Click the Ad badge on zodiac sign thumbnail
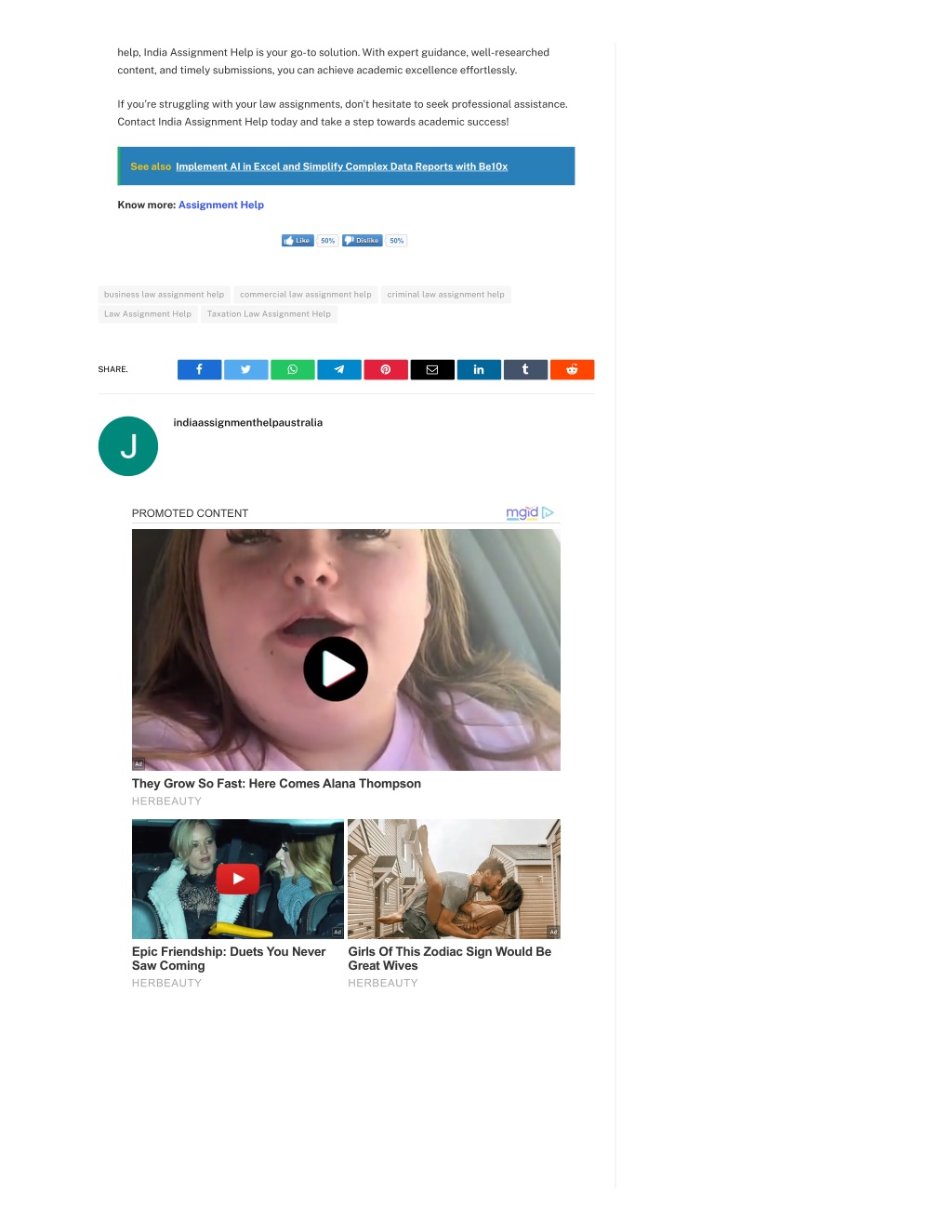 (553, 932)
